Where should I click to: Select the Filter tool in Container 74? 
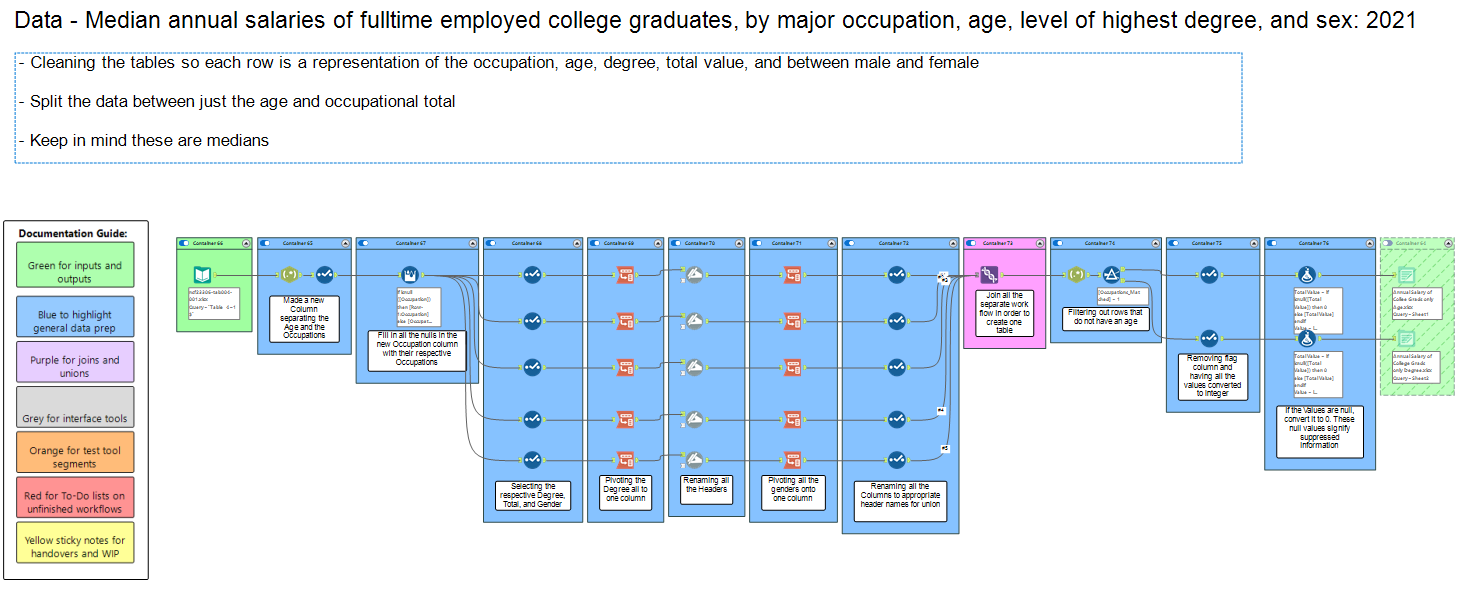coord(1111,274)
